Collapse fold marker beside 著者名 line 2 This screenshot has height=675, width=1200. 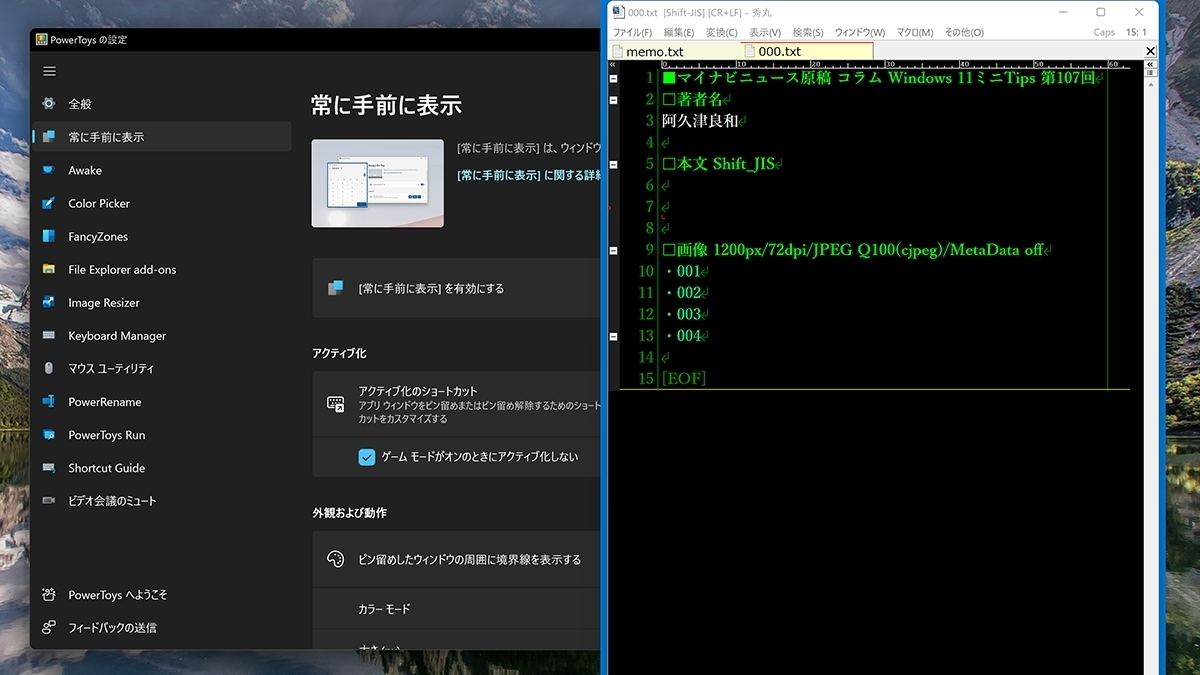coord(613,100)
